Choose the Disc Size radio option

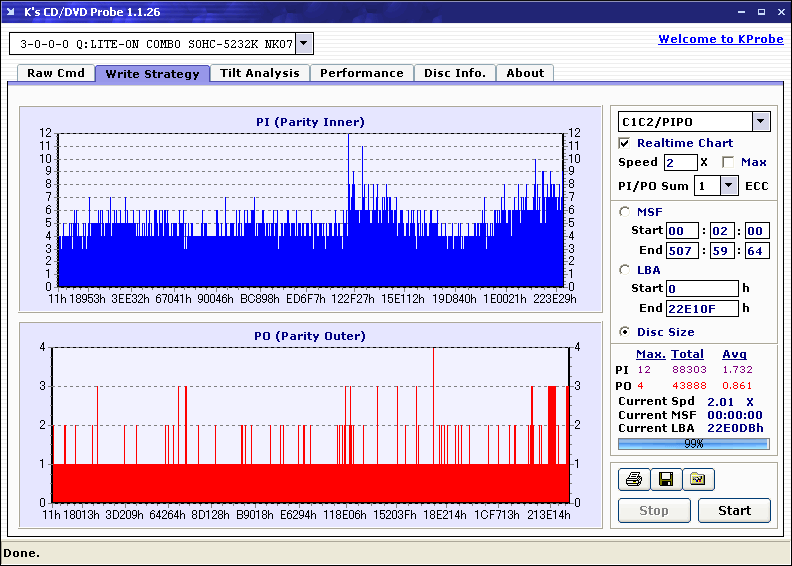coord(625,332)
